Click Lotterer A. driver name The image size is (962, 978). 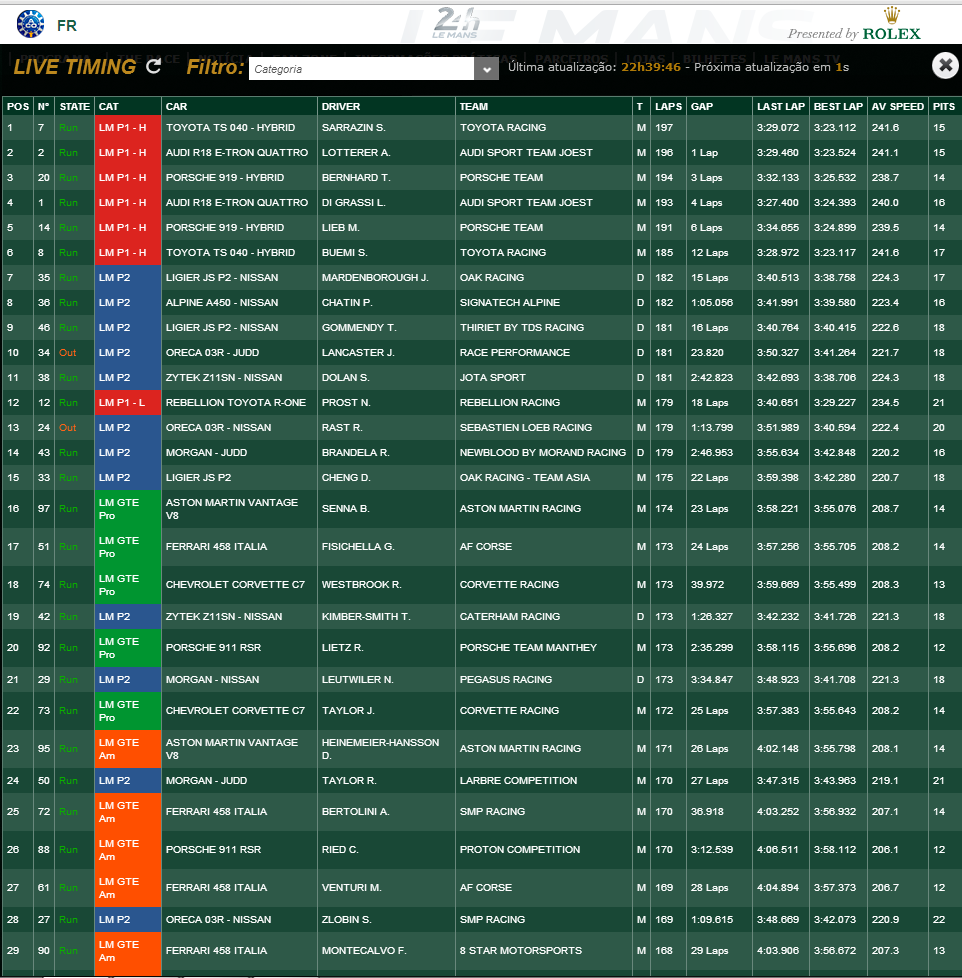click(355, 153)
